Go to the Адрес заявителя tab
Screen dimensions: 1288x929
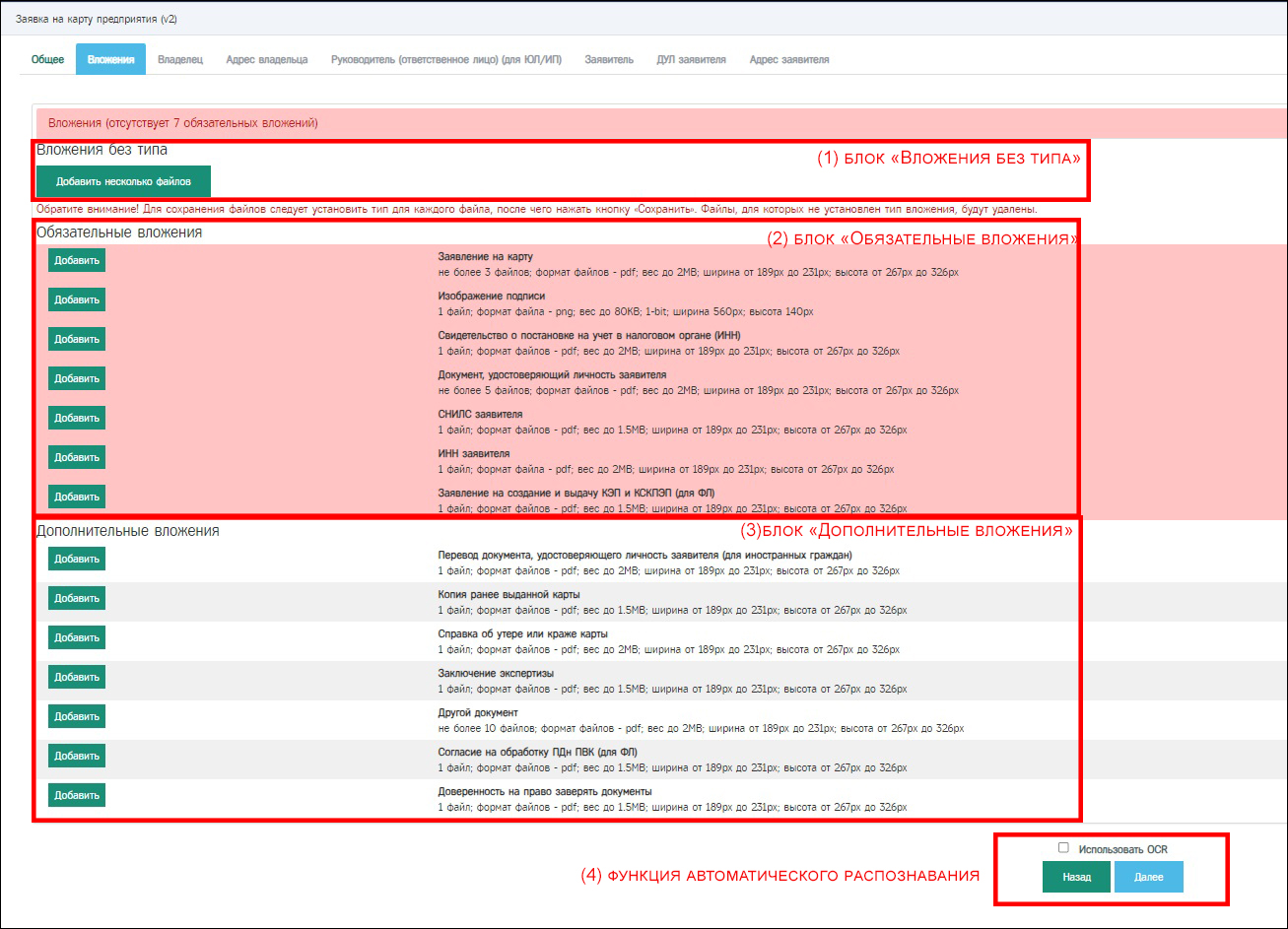click(x=788, y=59)
